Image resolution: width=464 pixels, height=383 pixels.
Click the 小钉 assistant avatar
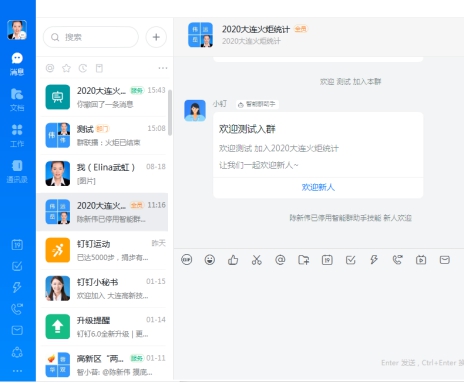(195, 110)
